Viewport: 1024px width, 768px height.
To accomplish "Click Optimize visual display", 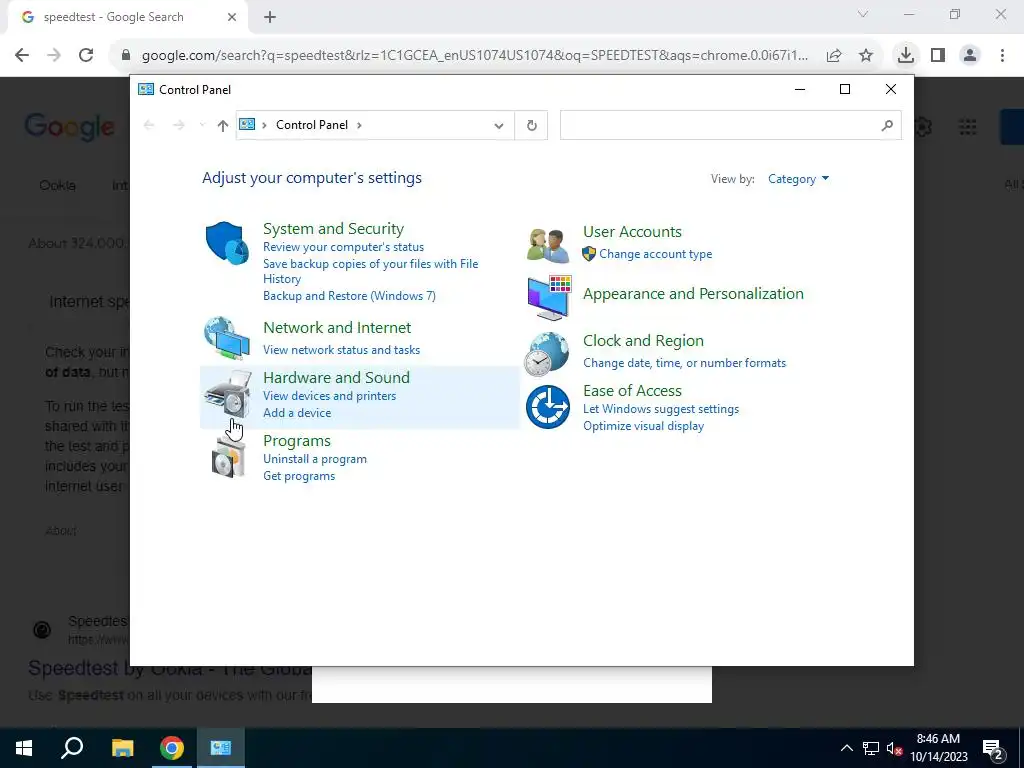I will click(643, 426).
